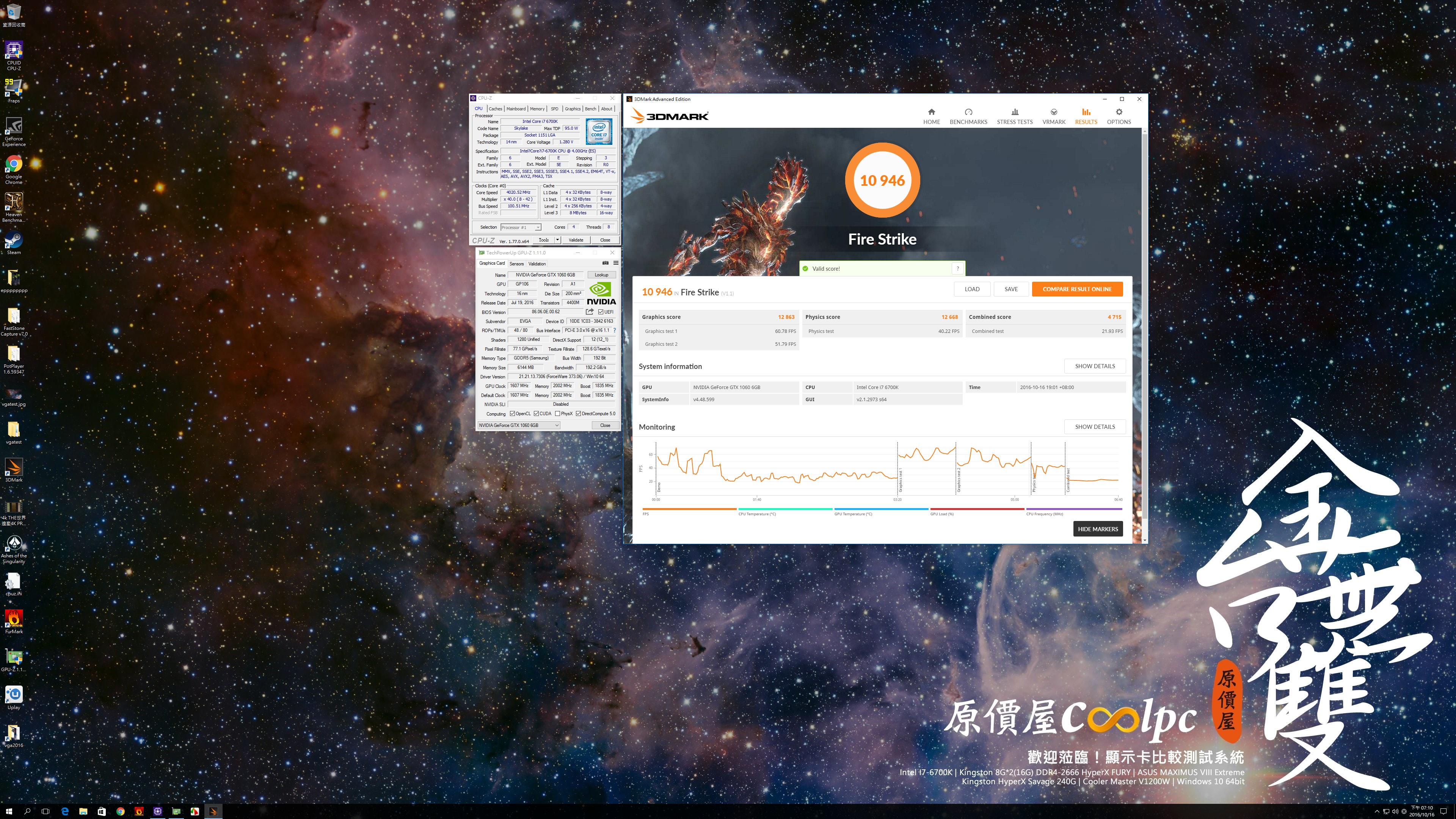Viewport: 1456px width, 819px height.
Task: Select the Fraps desktop icon
Action: (14, 91)
